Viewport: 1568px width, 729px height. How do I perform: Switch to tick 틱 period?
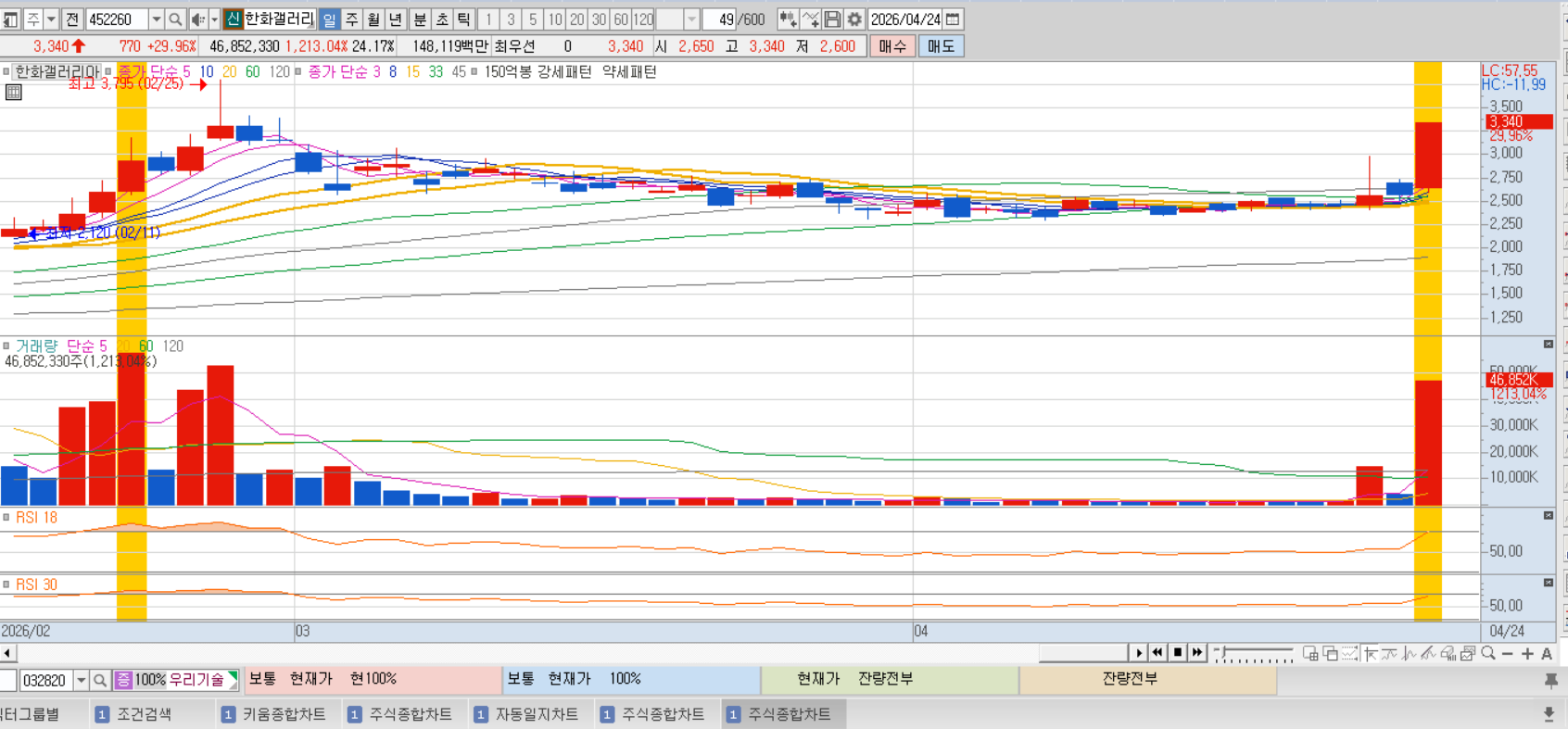pyautogui.click(x=463, y=19)
